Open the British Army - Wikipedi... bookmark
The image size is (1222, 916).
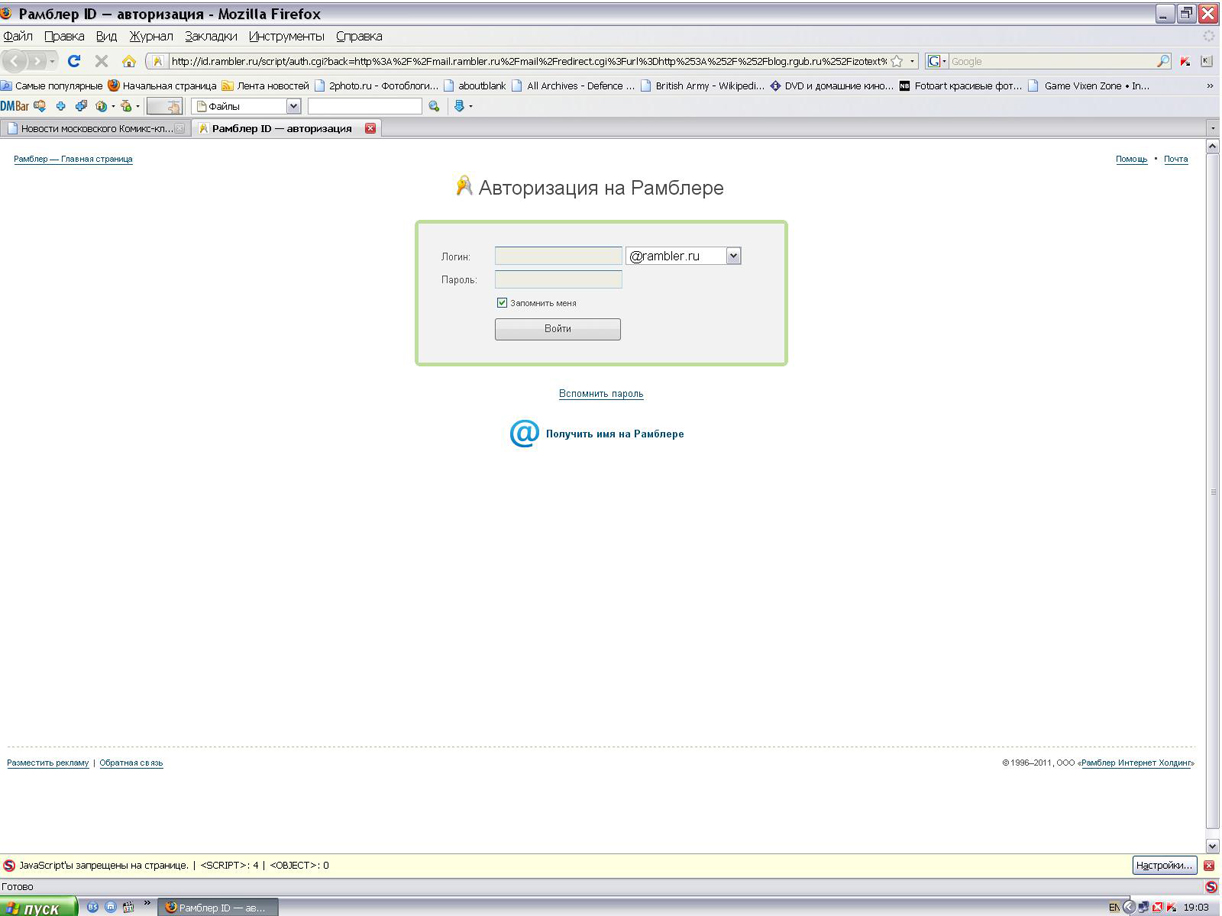pyautogui.click(x=702, y=86)
